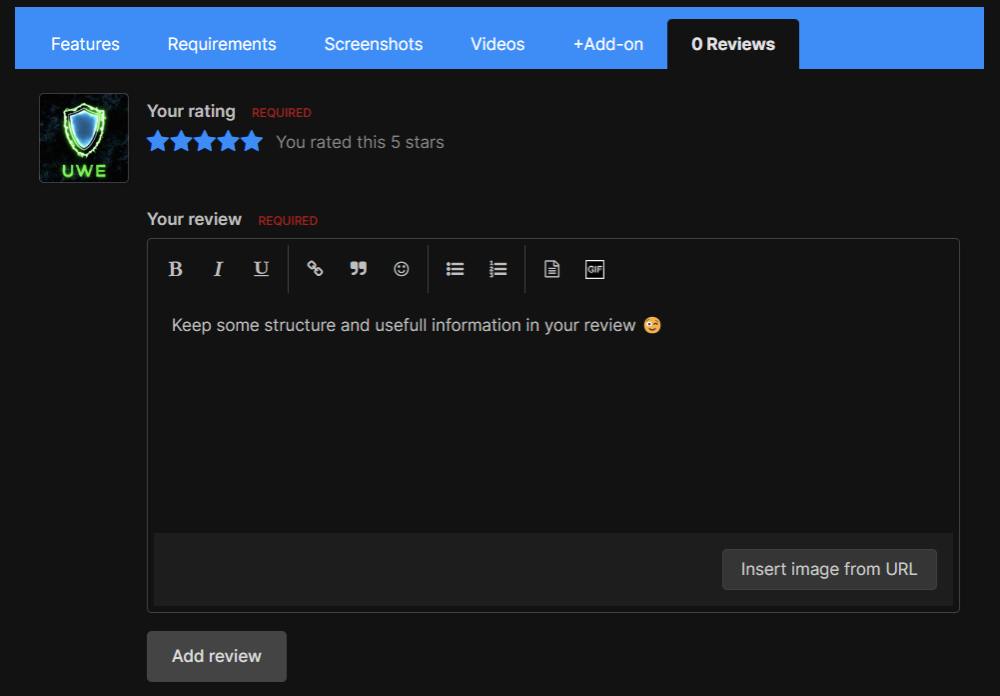1000x696 pixels.
Task: Click Insert image from URL button
Action: 829,569
